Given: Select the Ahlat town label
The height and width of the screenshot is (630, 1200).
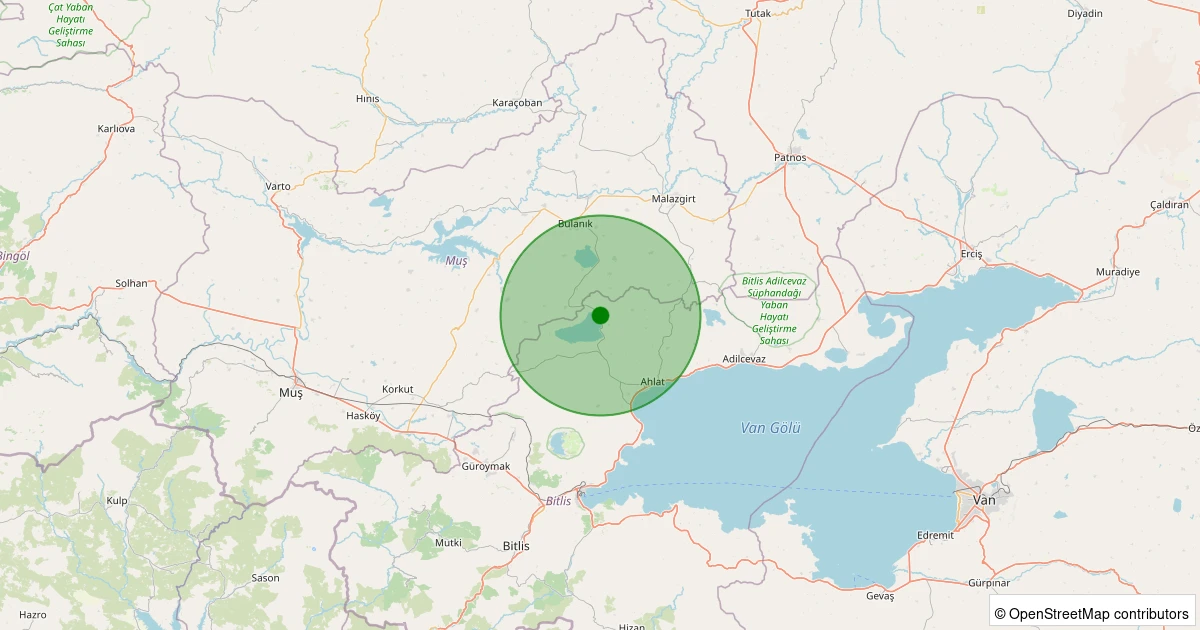Looking at the screenshot, I should pos(652,382).
